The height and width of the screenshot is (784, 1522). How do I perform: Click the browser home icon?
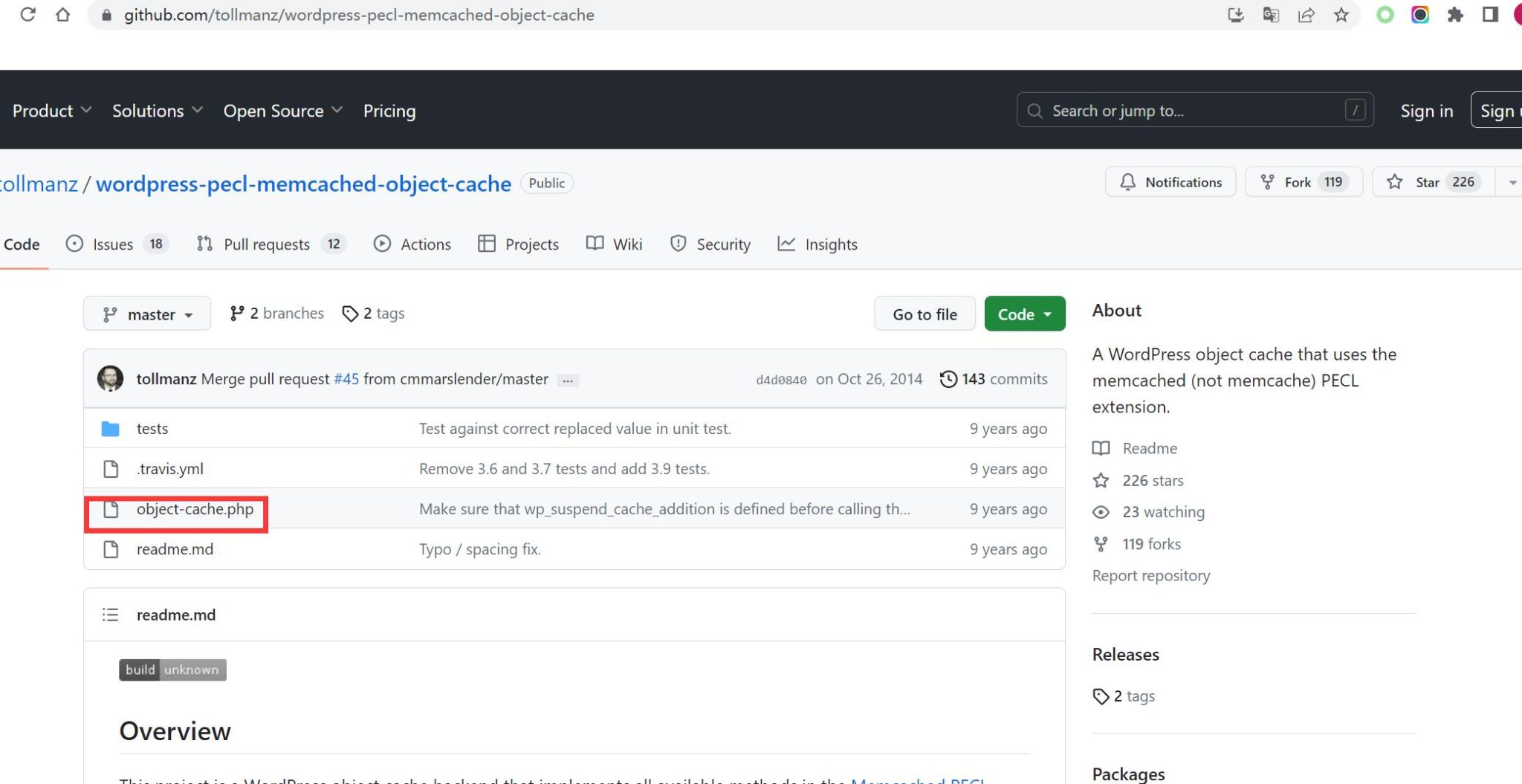[63, 15]
